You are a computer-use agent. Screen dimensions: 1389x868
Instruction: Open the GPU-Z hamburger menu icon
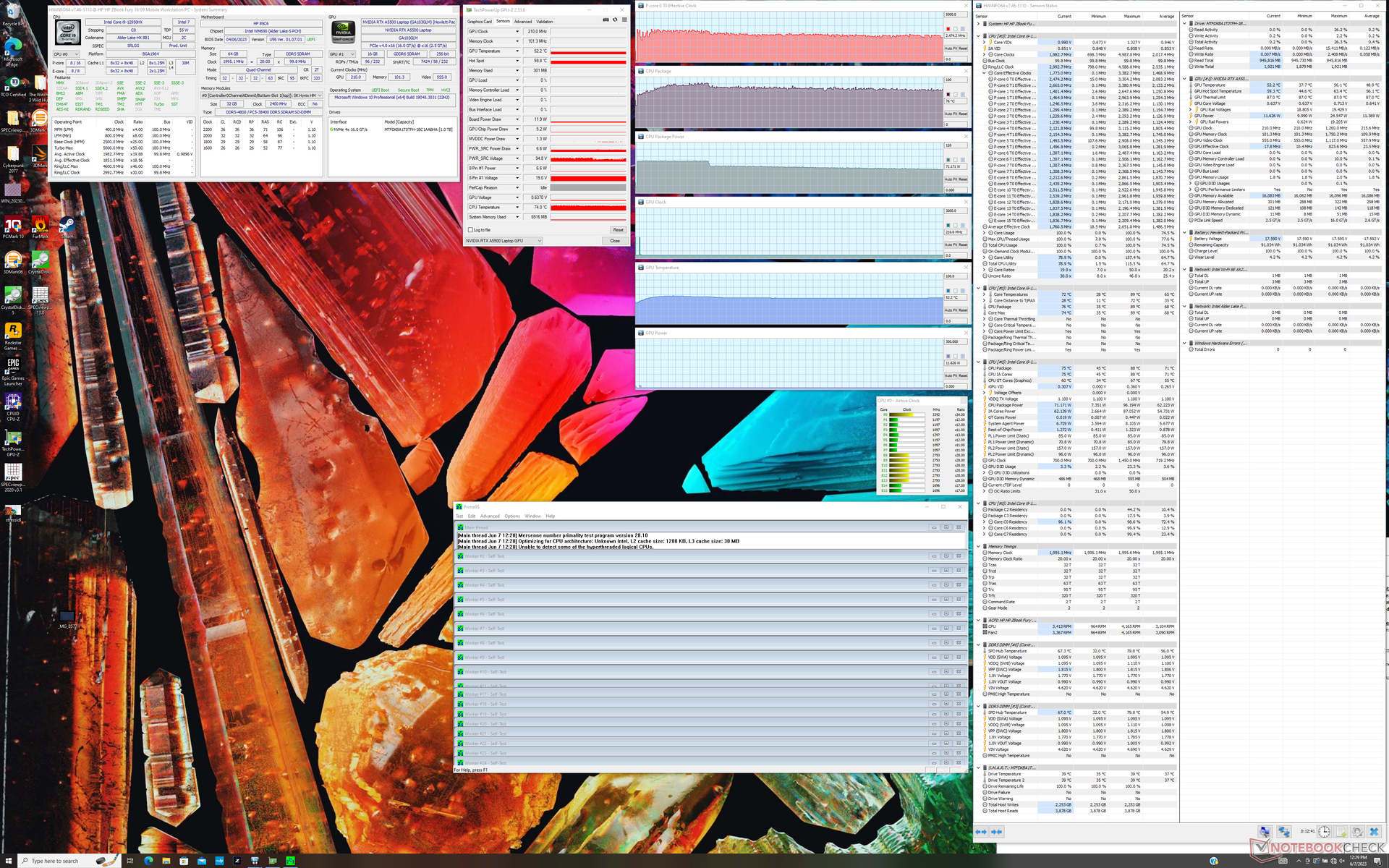point(624,20)
